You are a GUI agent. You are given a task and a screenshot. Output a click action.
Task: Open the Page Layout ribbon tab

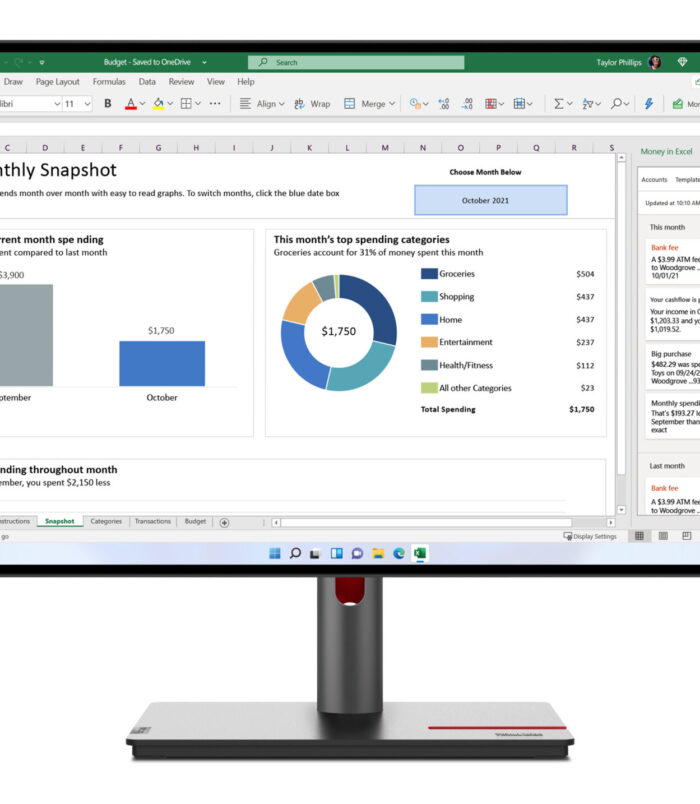(x=57, y=82)
